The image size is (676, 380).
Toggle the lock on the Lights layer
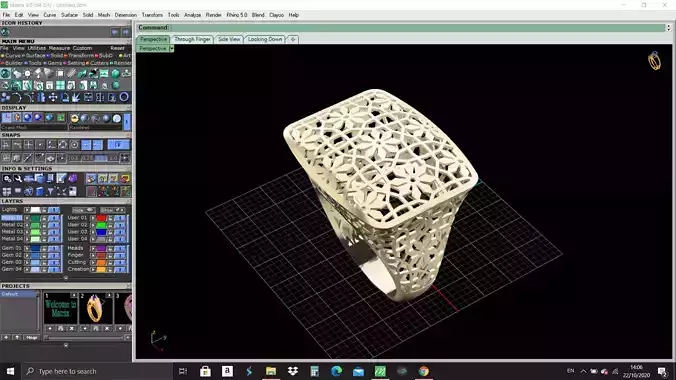(x=44, y=210)
